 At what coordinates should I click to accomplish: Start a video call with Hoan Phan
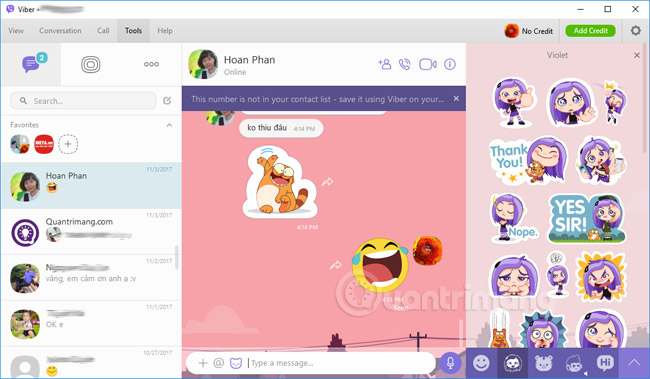[x=428, y=64]
